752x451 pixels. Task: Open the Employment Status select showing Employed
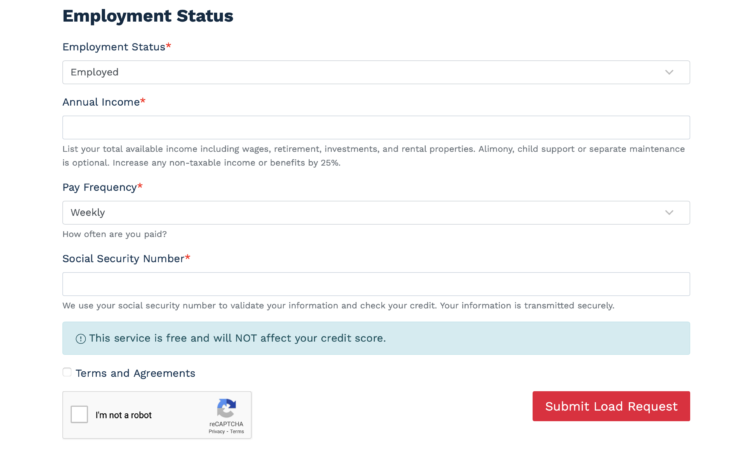point(376,72)
